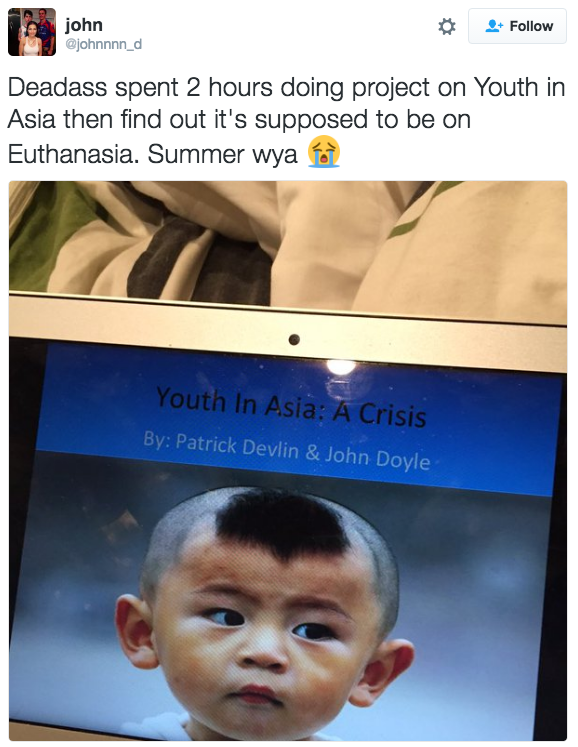
Task: Open john's profile avatar picture
Action: click(x=32, y=32)
